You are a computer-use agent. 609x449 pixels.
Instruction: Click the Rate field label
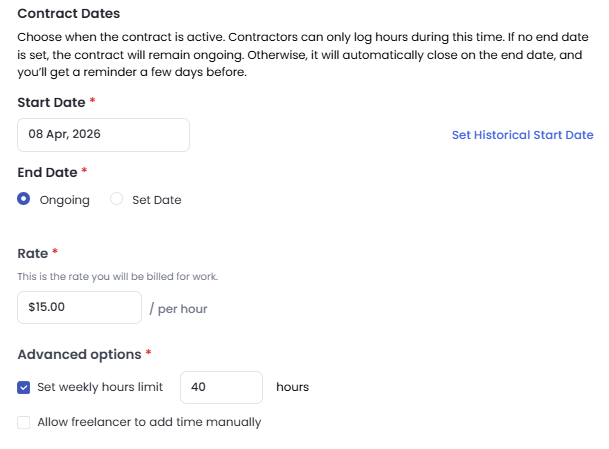[x=33, y=254]
